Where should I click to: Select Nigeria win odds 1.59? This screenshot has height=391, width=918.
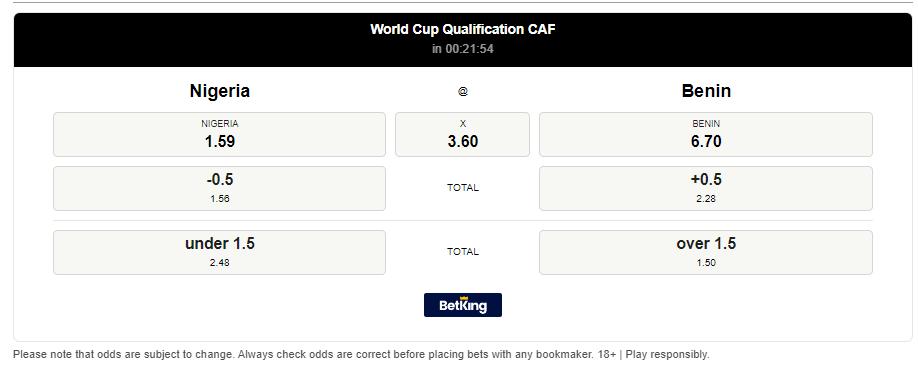[x=220, y=135]
